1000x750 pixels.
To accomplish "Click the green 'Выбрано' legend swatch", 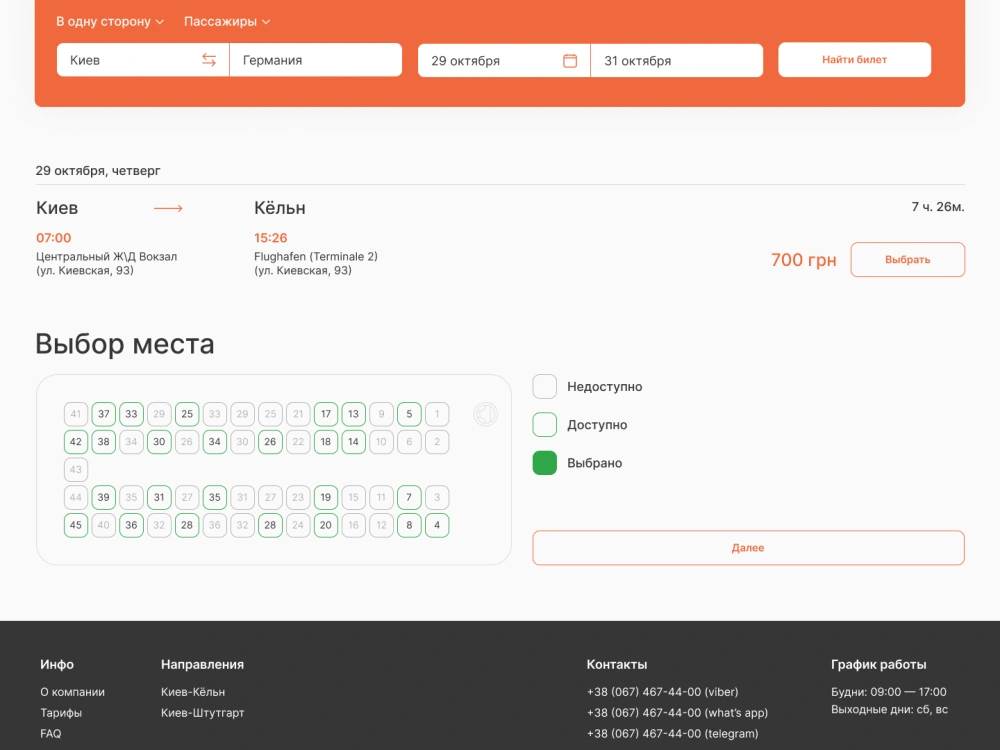I will [545, 463].
